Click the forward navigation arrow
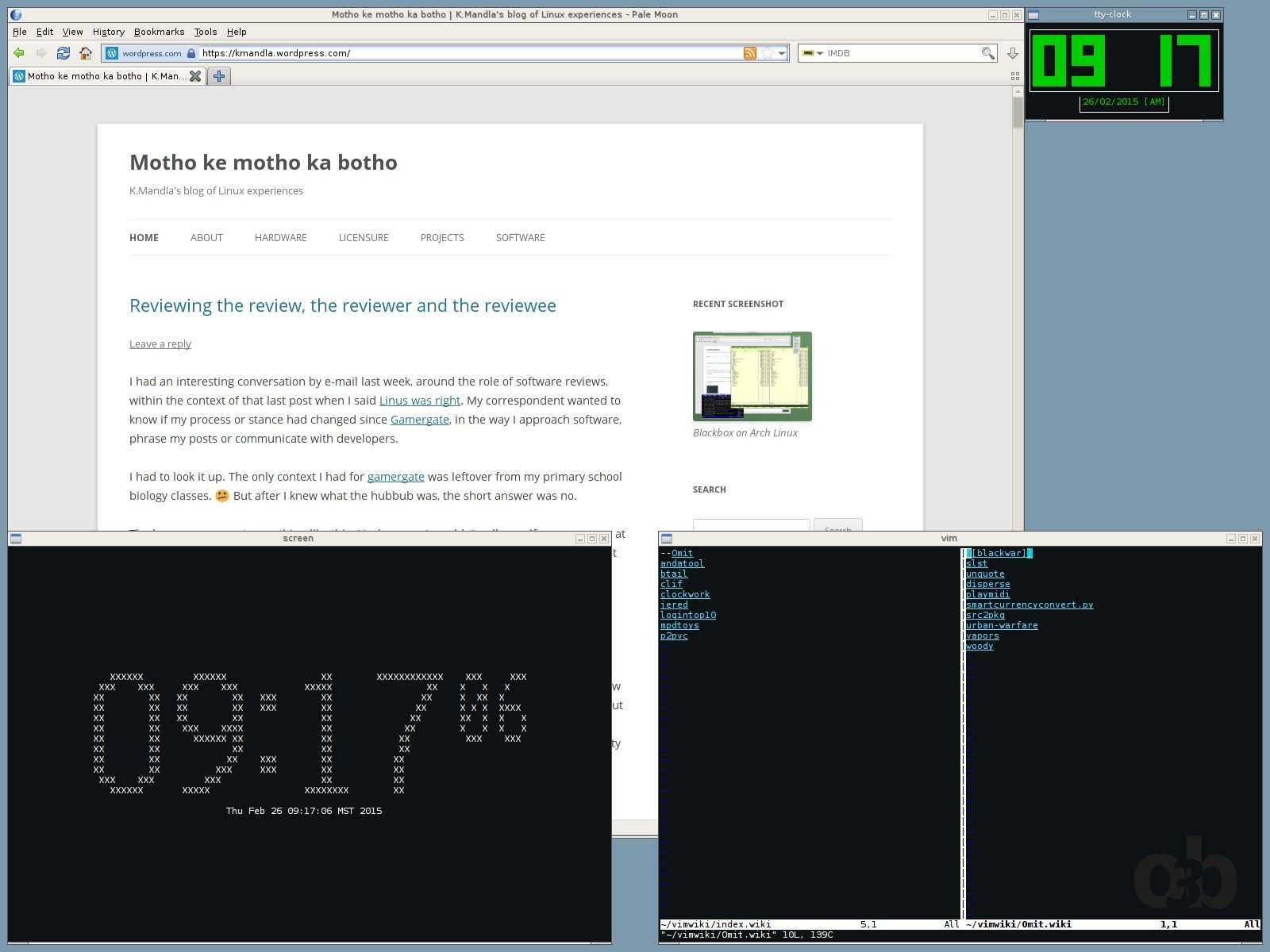Image resolution: width=1270 pixels, height=952 pixels. coord(41,53)
